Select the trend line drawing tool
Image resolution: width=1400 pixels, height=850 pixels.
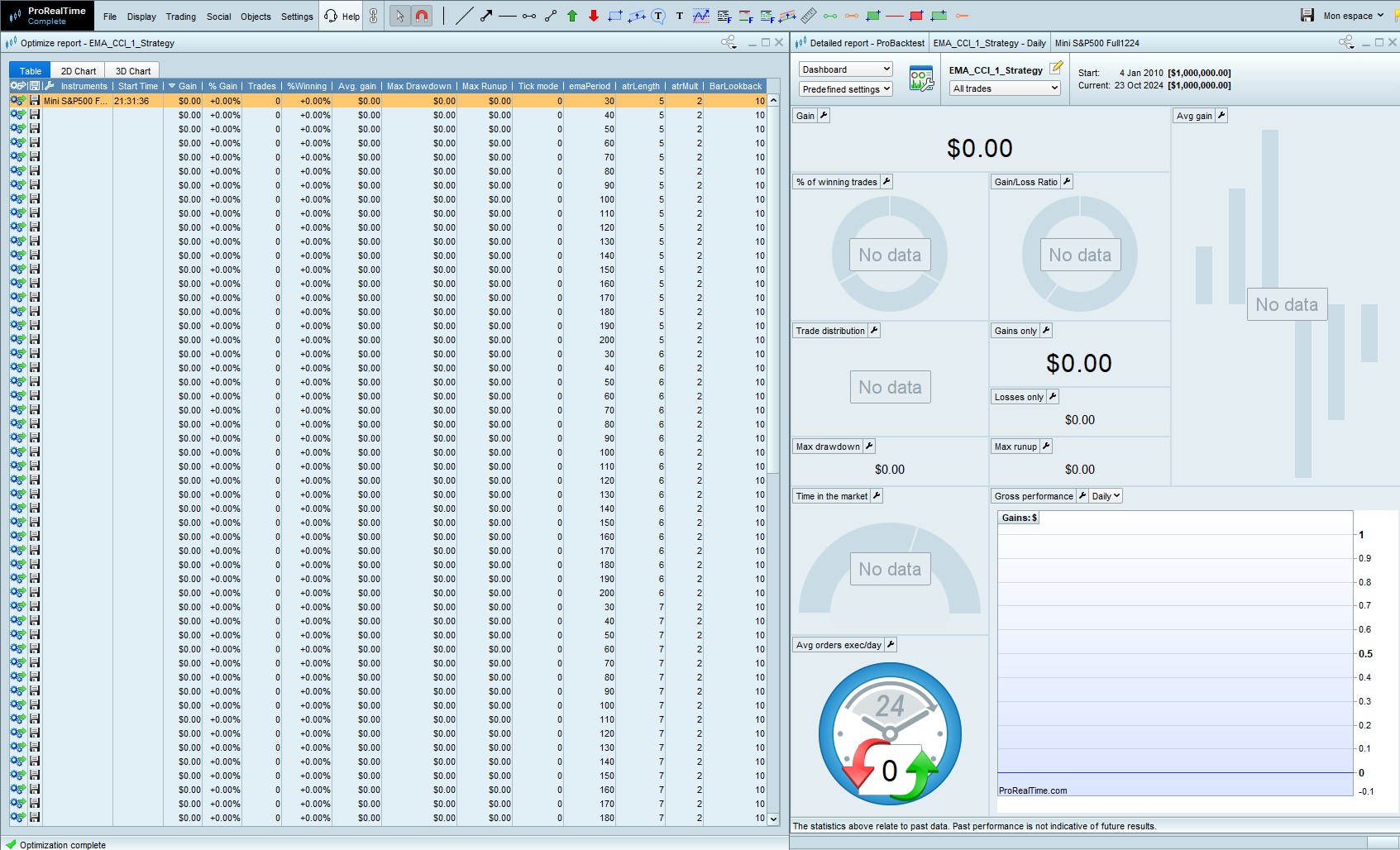click(464, 16)
